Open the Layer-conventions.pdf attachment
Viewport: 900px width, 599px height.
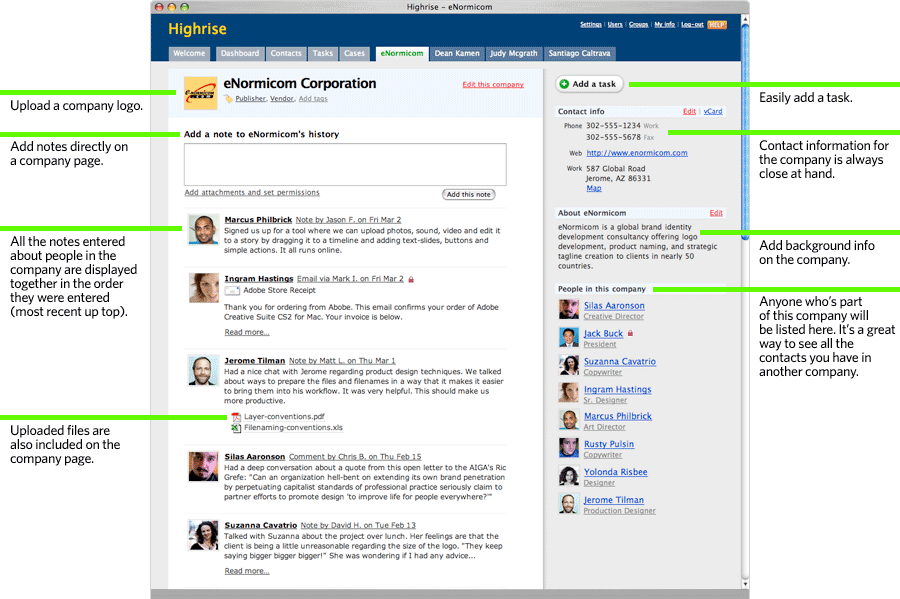[284, 417]
